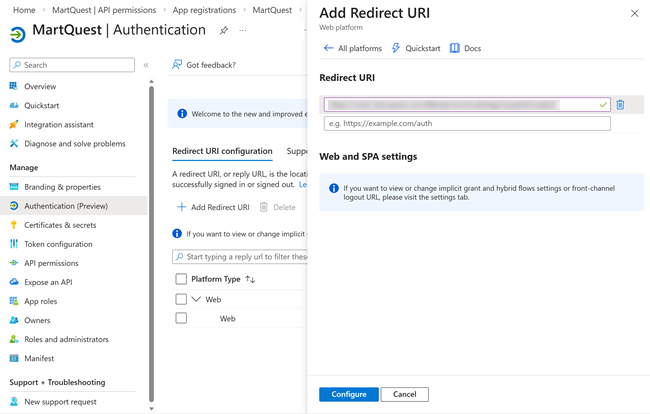This screenshot has width=650, height=414.
Task: Click the sidebar scroll up arrow
Action: coord(151,82)
